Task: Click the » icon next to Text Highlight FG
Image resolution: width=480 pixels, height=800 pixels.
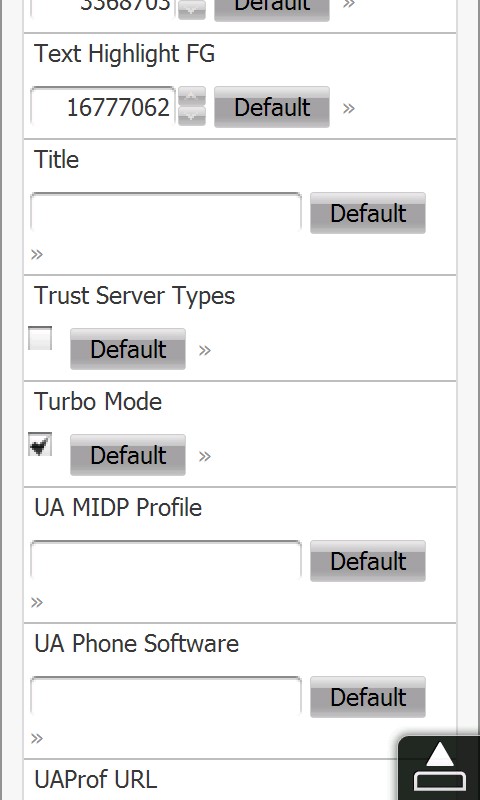Action: [348, 108]
